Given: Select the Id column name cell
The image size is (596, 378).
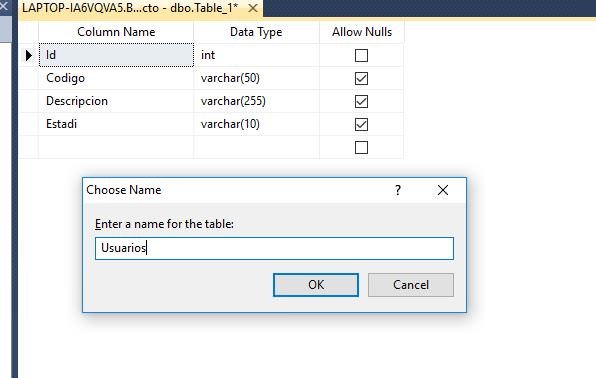Looking at the screenshot, I should (116, 55).
